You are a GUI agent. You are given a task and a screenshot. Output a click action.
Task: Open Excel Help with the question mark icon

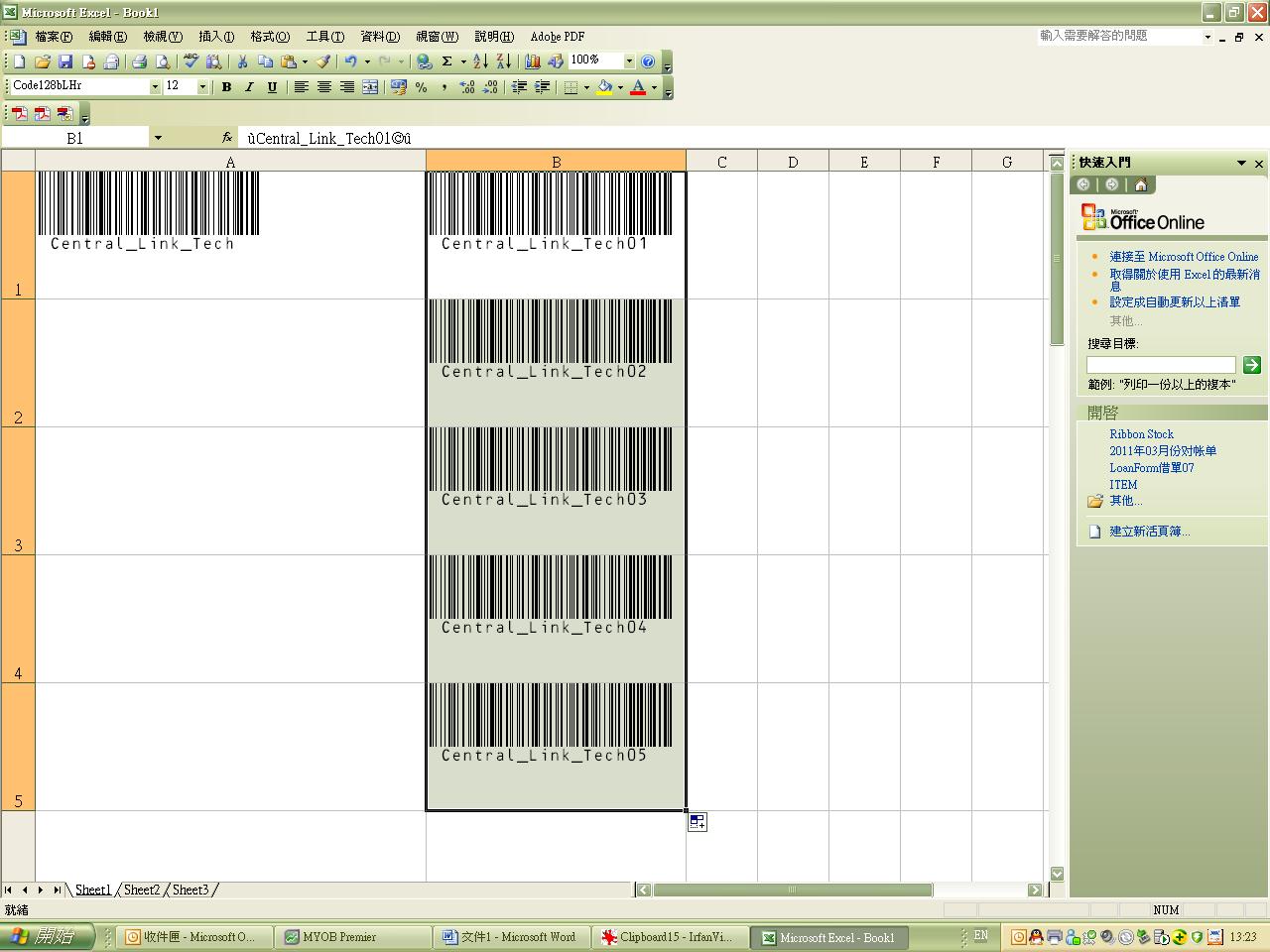(x=648, y=61)
